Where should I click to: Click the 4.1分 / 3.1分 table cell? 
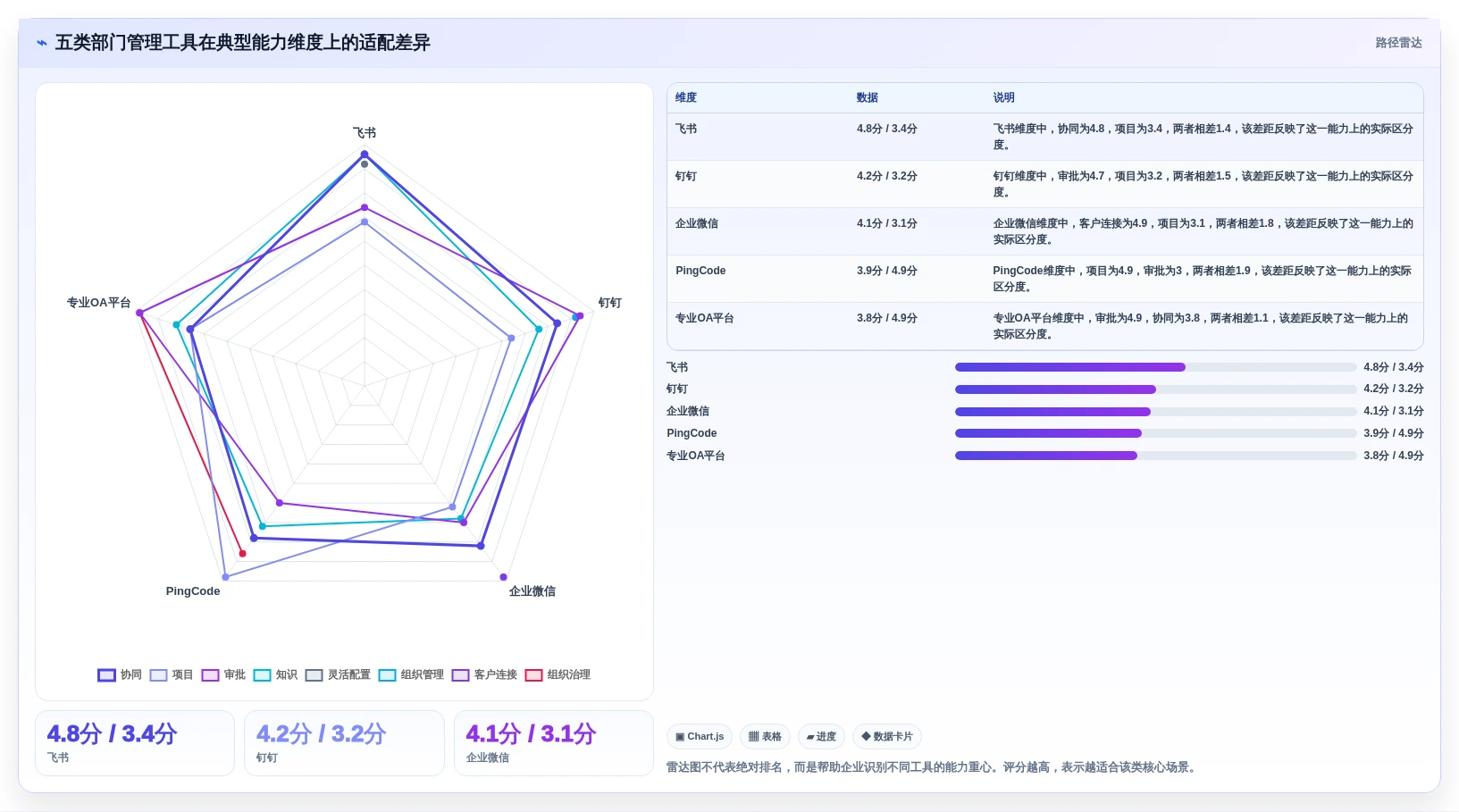887,223
